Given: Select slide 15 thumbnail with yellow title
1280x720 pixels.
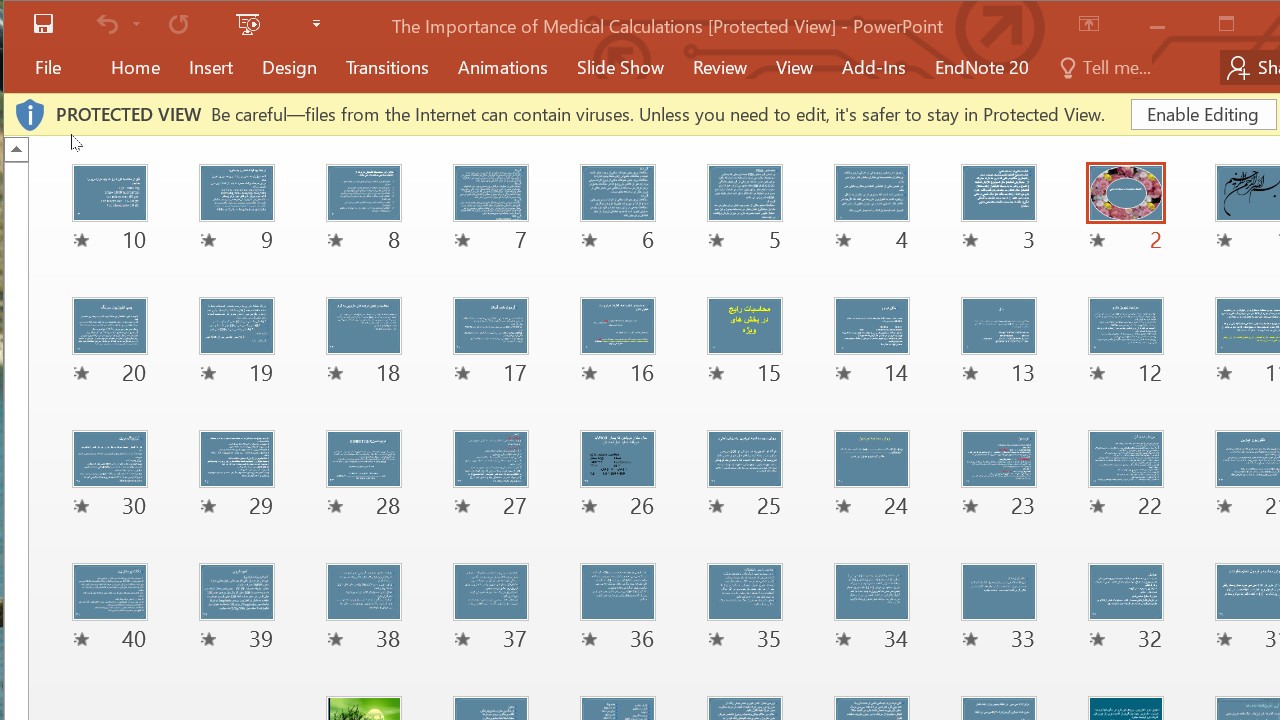Looking at the screenshot, I should 745,326.
